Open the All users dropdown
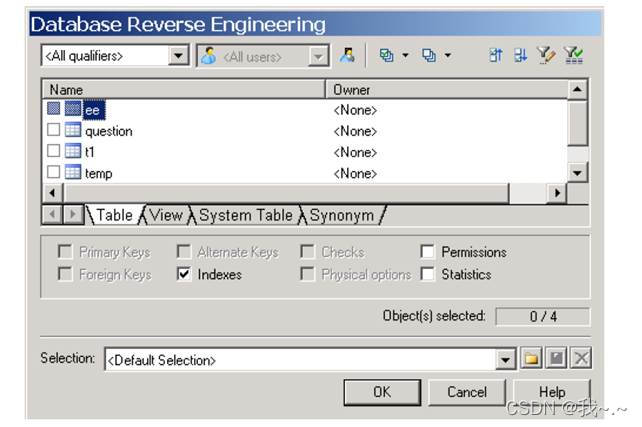This screenshot has width=642, height=427. 319,56
